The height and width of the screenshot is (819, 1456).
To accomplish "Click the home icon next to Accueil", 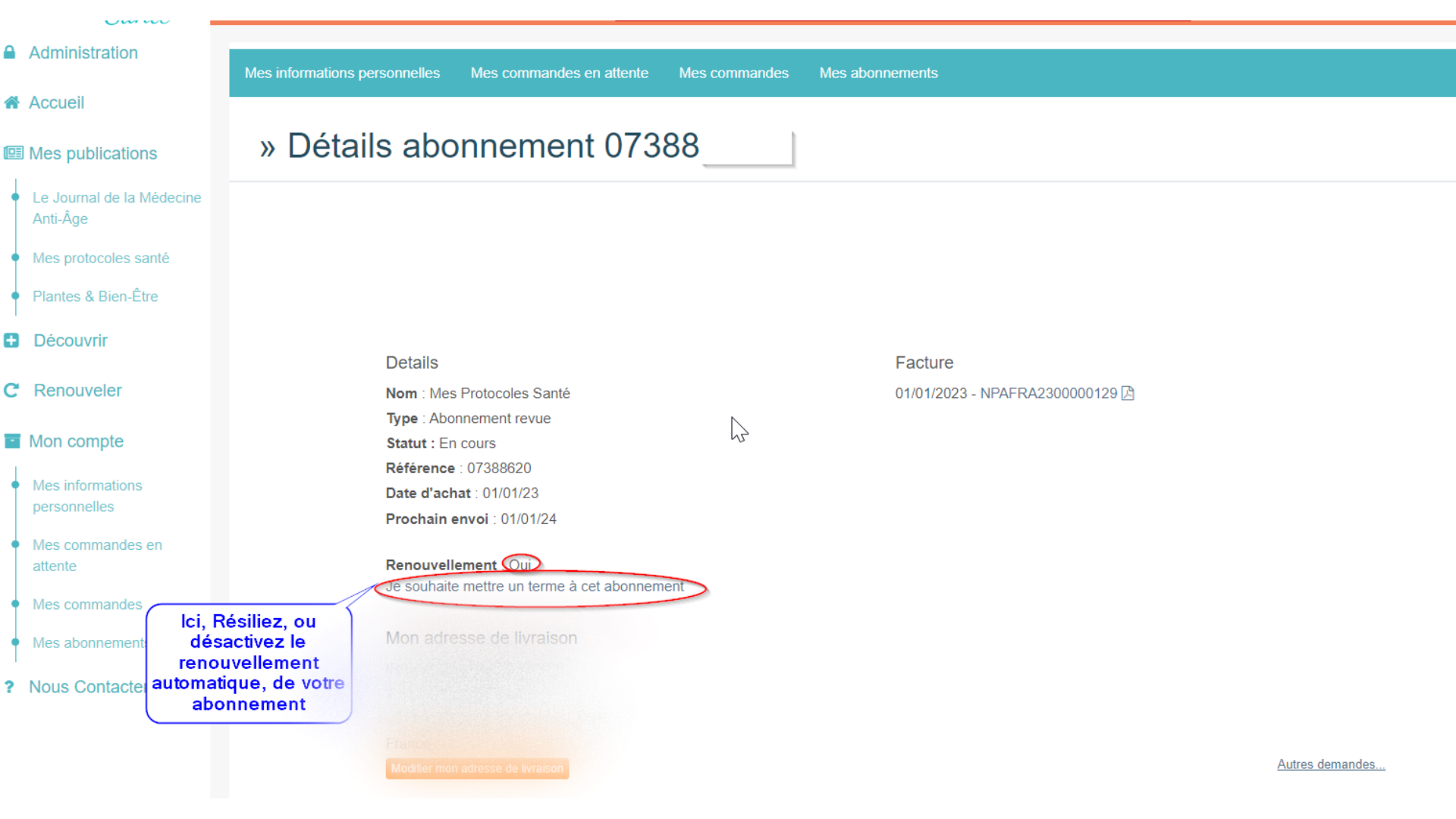I will pos(11,102).
